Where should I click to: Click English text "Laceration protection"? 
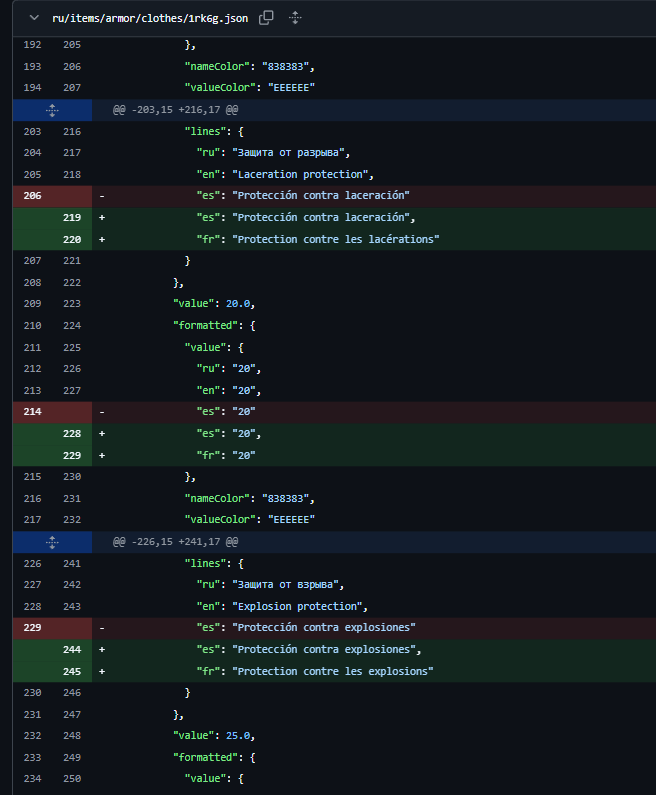(303, 174)
